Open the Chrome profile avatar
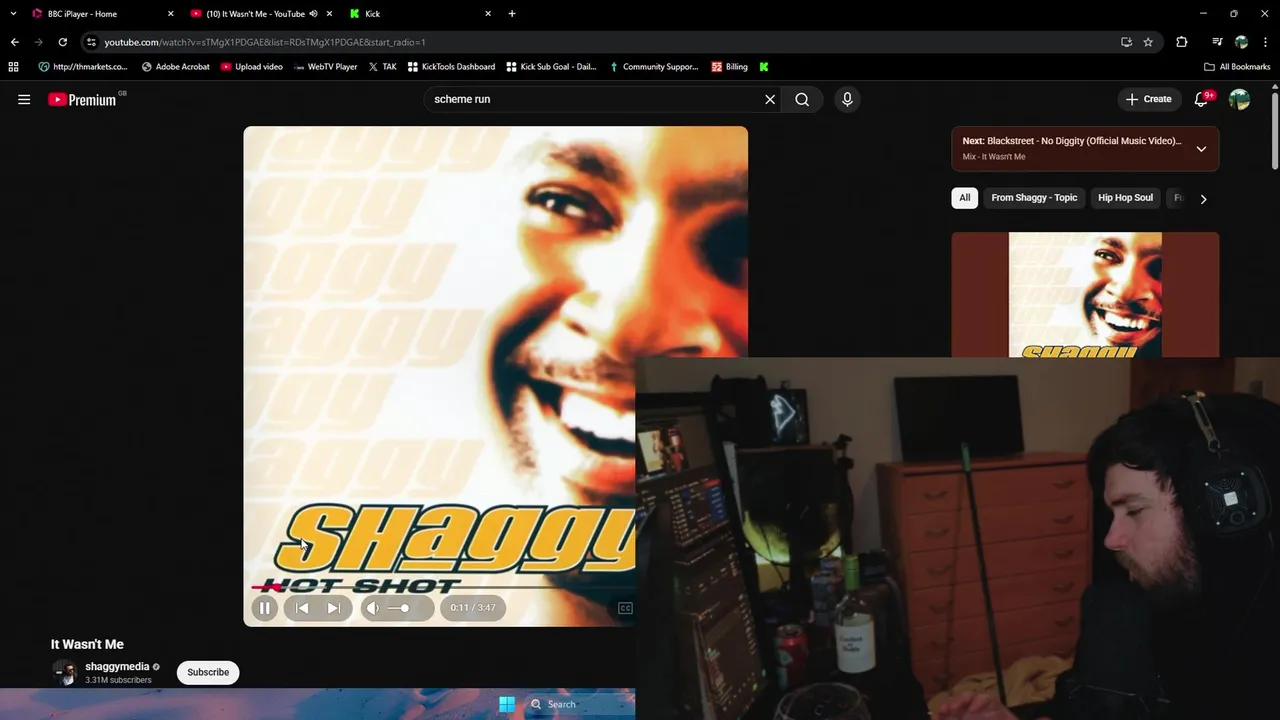 pyautogui.click(x=1241, y=42)
